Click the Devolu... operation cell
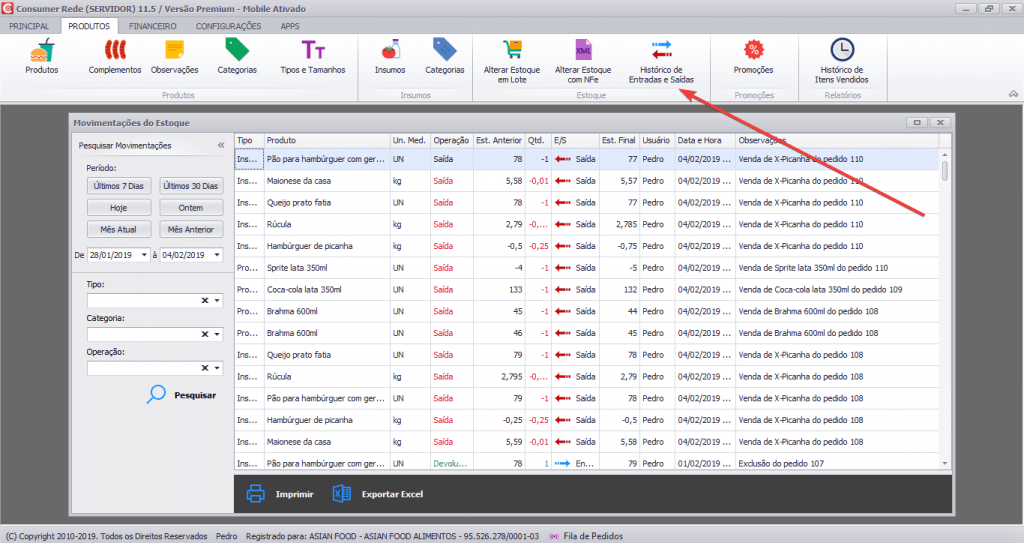1024x543 pixels. click(451, 463)
